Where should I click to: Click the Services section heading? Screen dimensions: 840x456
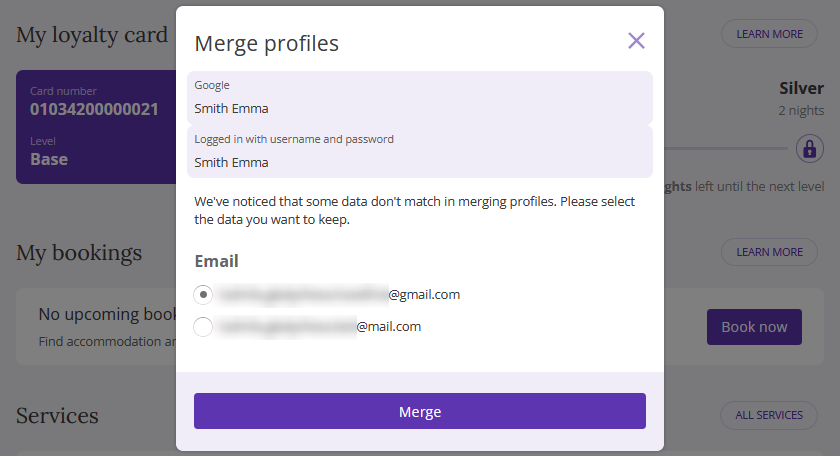click(x=57, y=416)
